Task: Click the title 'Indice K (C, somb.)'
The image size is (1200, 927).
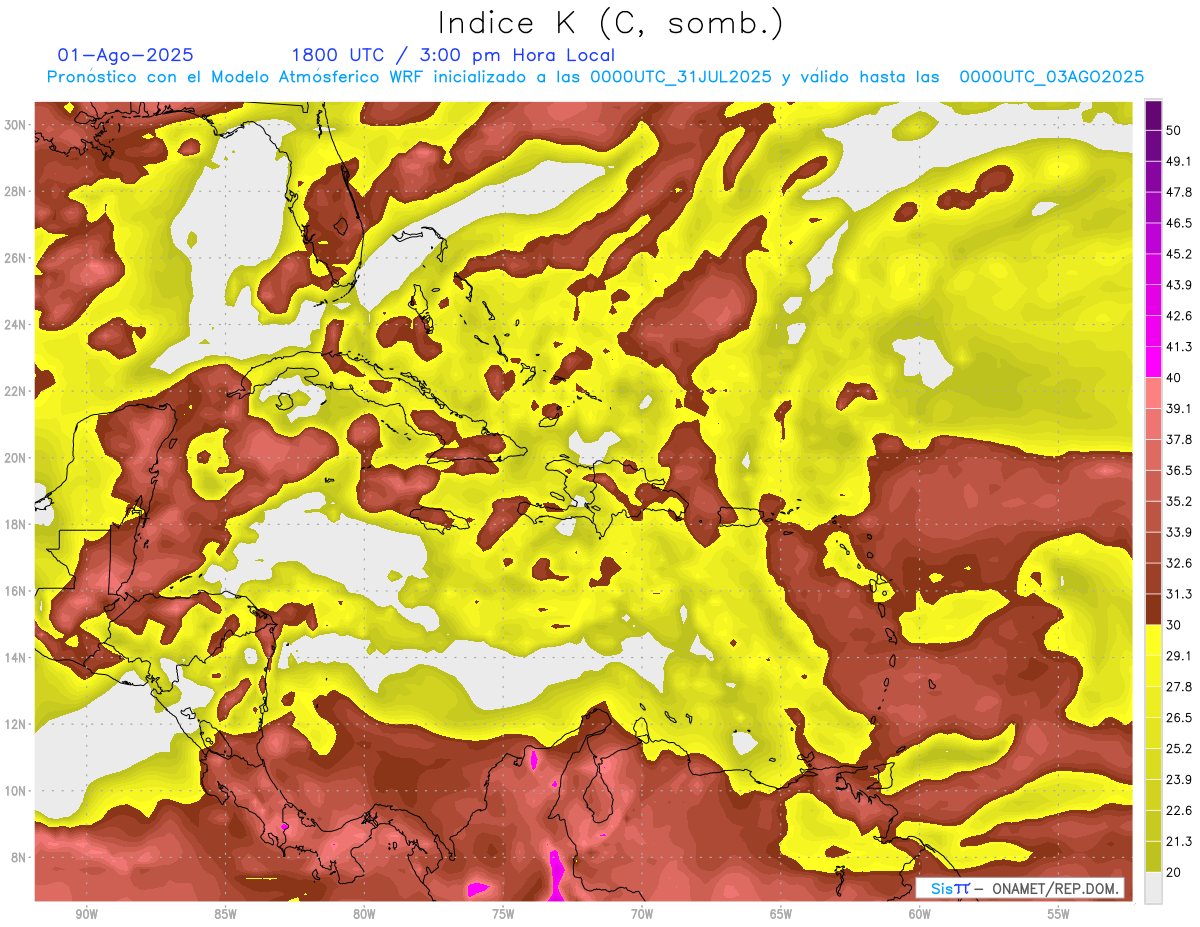Action: click(610, 23)
